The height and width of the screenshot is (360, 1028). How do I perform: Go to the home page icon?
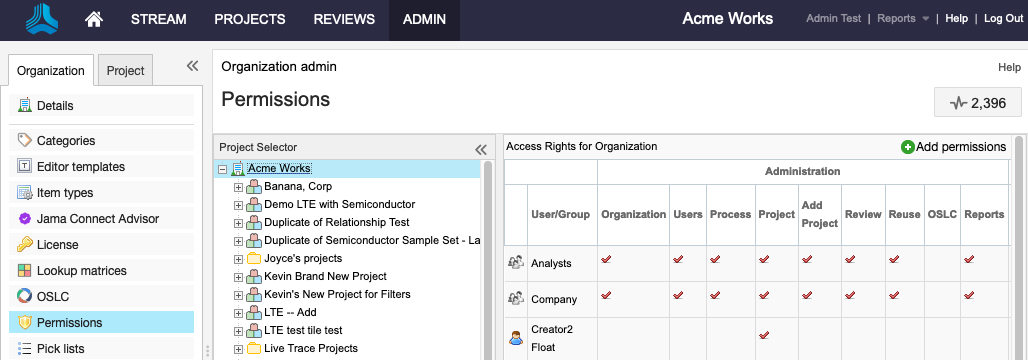click(94, 19)
